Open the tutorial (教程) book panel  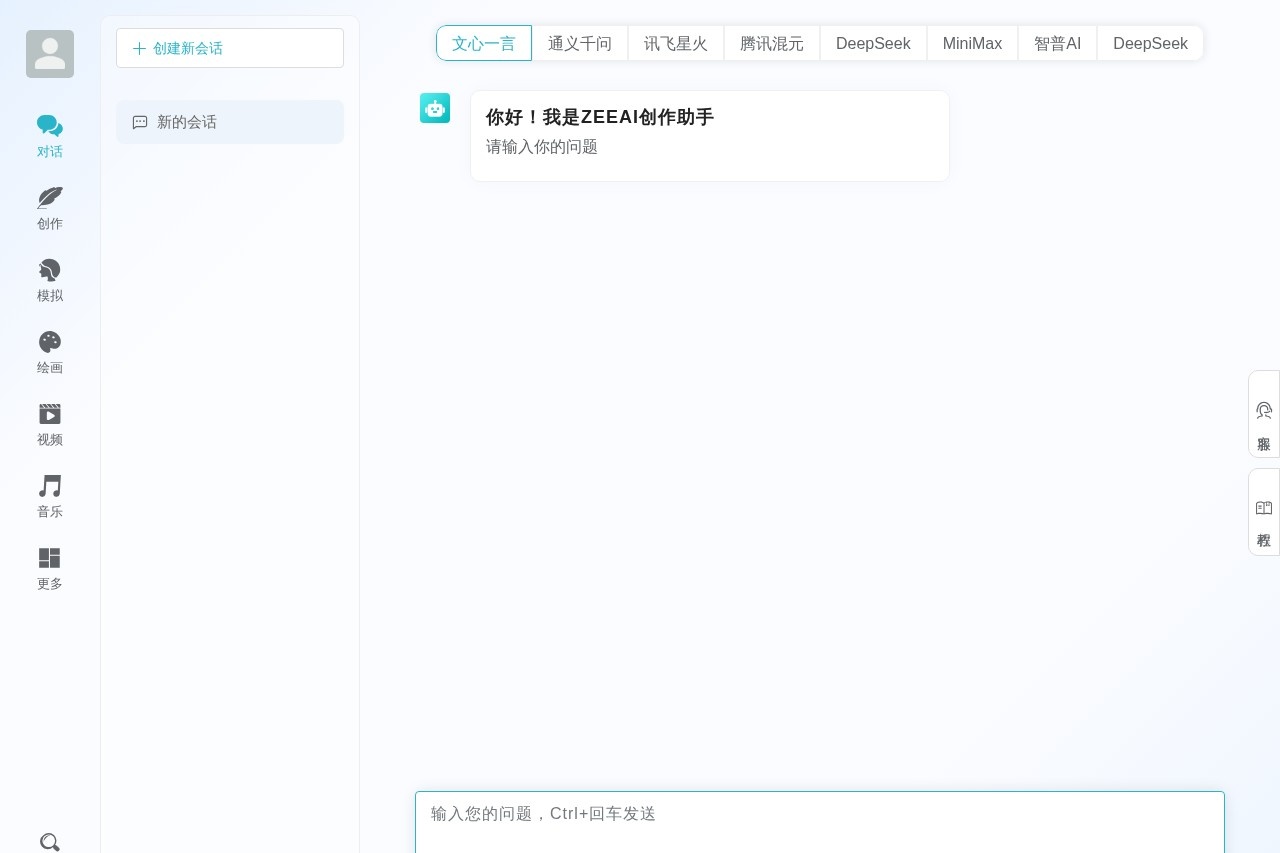coord(1264,512)
